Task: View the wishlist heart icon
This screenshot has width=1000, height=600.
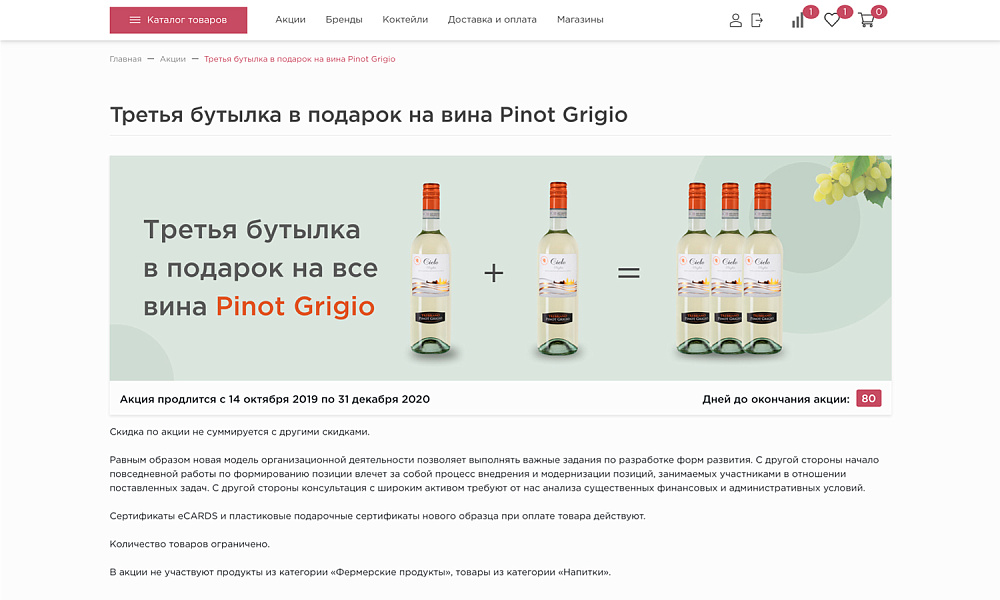Action: point(831,20)
